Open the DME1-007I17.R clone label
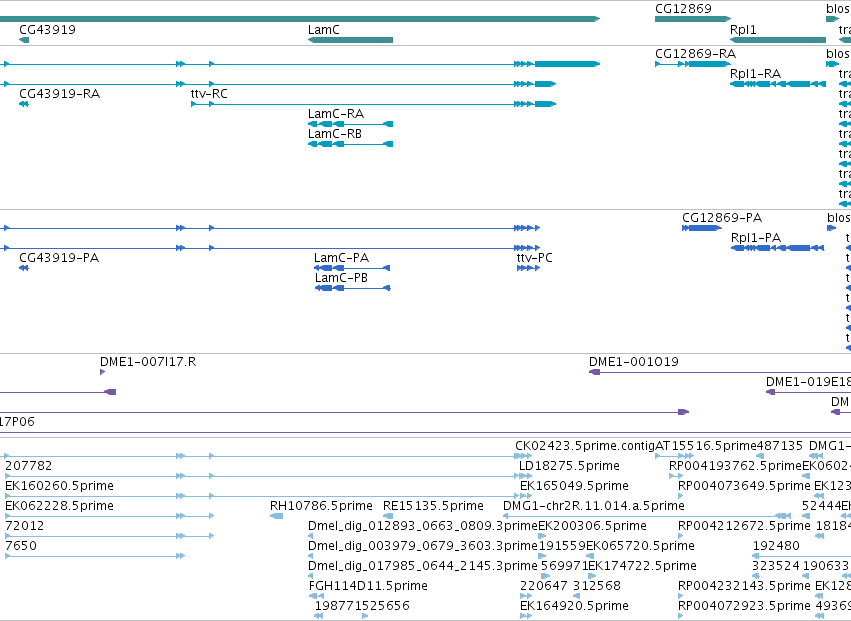Screen dimensions: 851x621 click(148, 362)
